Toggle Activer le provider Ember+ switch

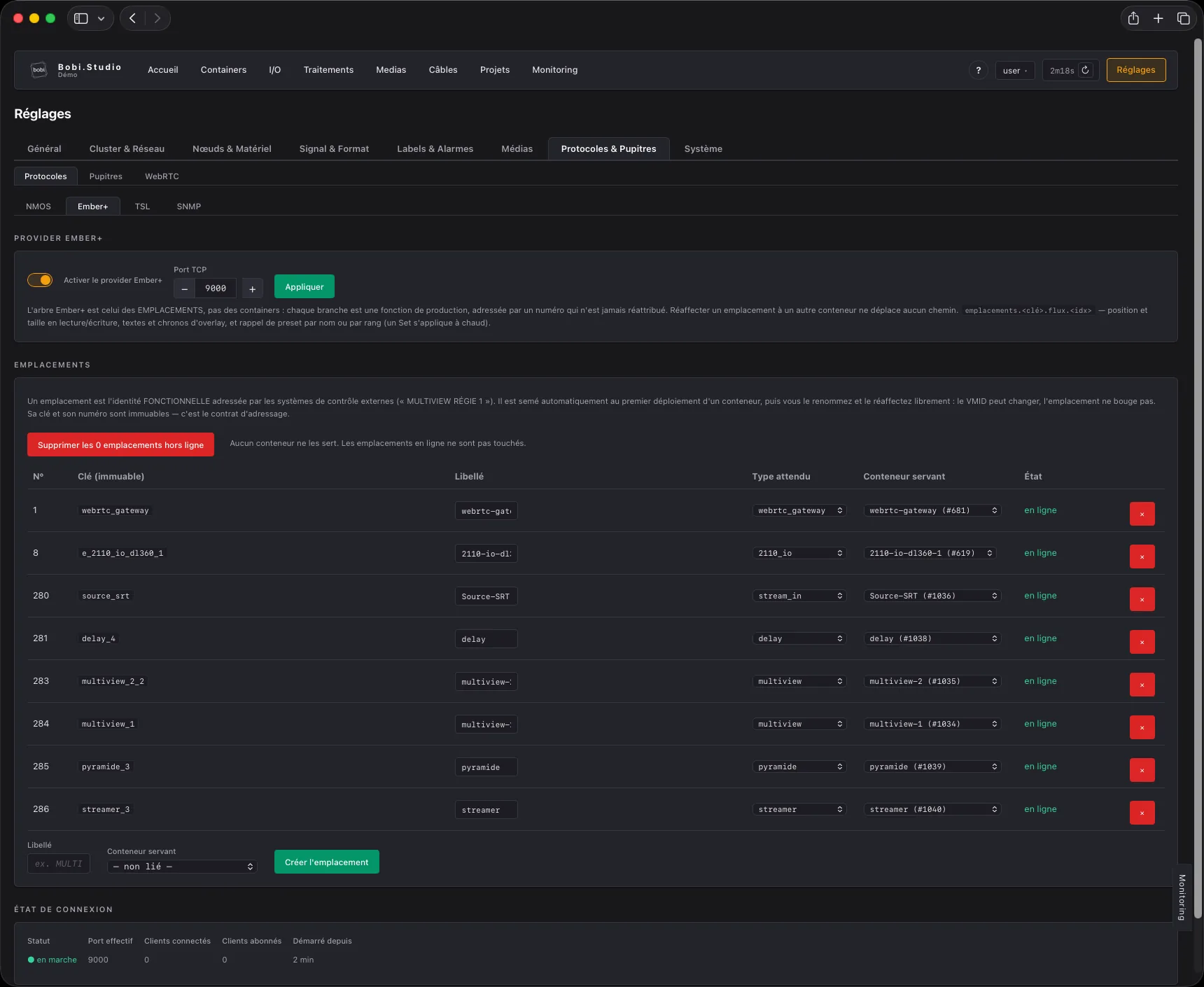[x=40, y=280]
